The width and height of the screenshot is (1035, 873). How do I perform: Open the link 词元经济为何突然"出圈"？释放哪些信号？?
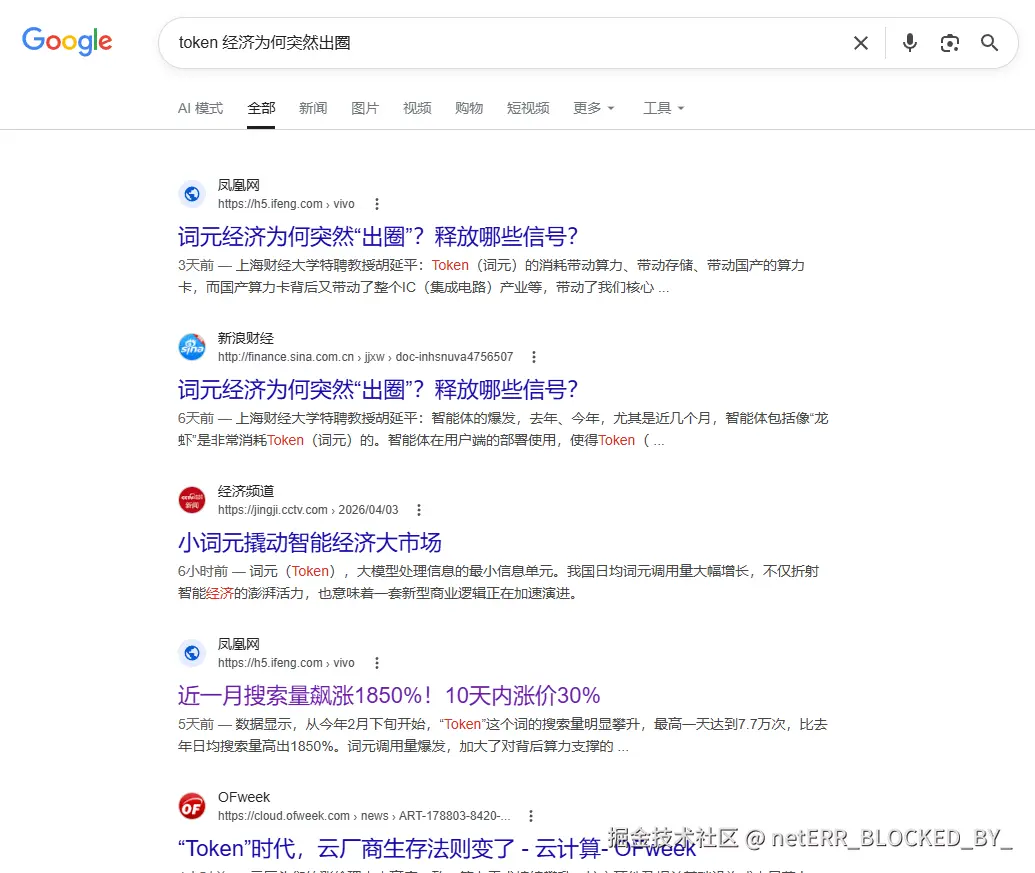pos(376,236)
